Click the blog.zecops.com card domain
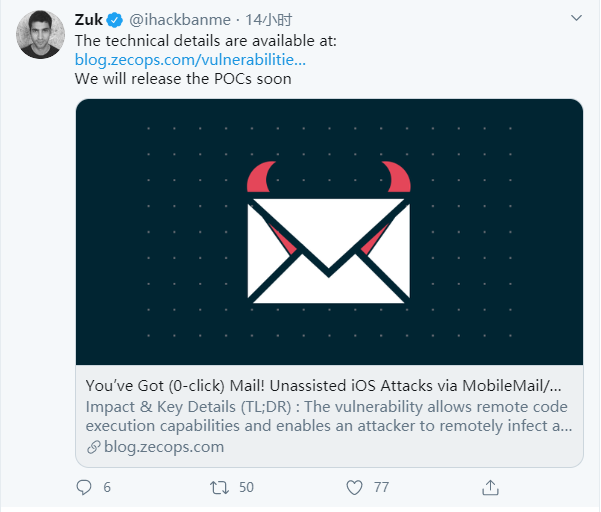The height and width of the screenshot is (512, 601). click(x=163, y=447)
